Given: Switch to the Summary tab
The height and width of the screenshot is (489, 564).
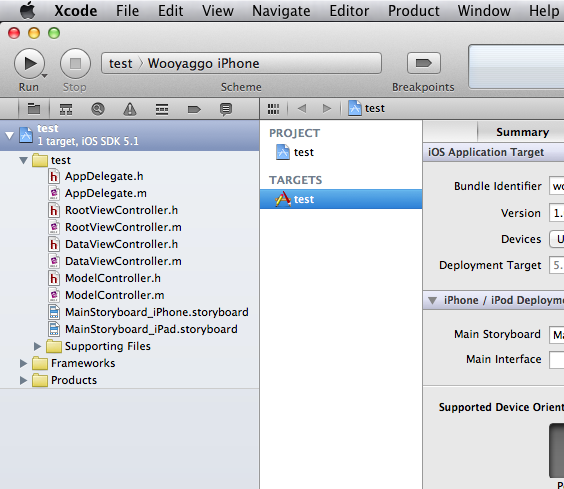Looking at the screenshot, I should click(522, 132).
